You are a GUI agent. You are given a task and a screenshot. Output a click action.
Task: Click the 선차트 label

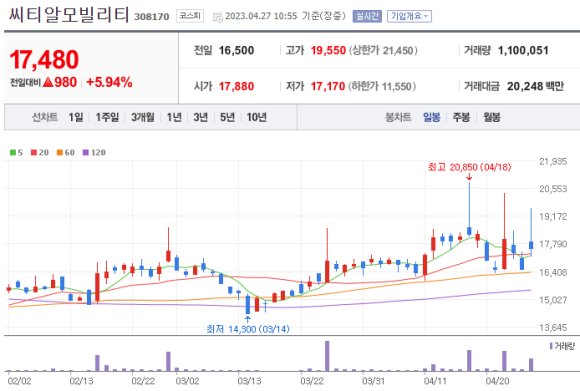point(45,118)
